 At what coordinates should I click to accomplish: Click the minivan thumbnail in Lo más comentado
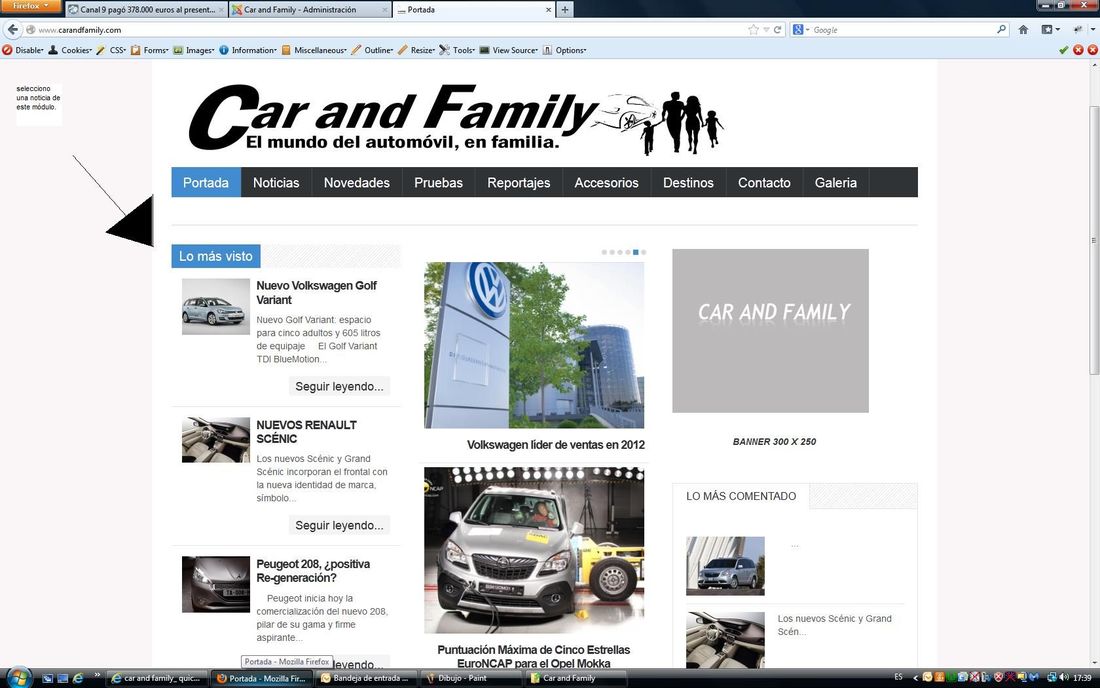point(725,566)
